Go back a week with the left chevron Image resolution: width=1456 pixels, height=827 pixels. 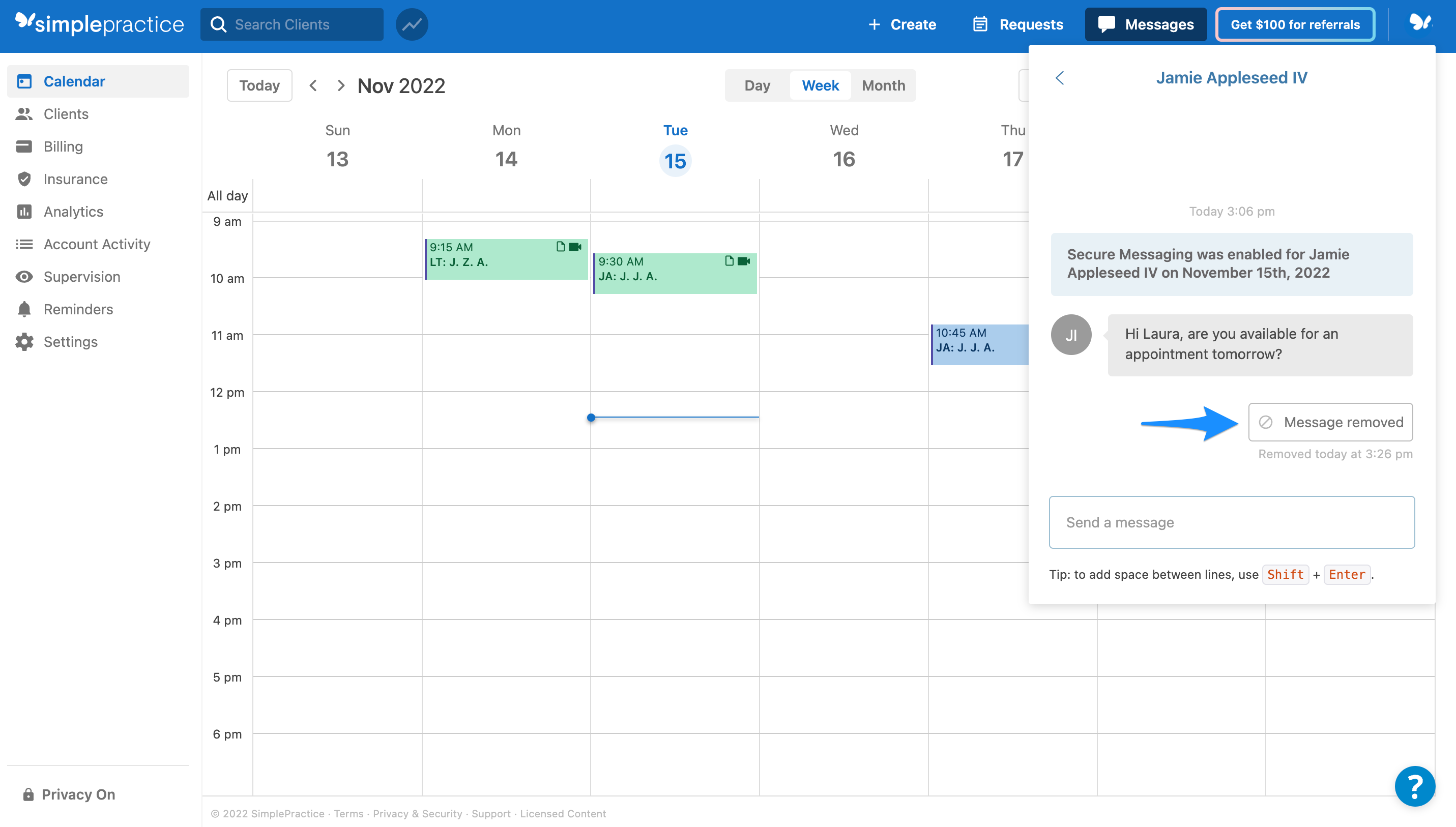313,85
